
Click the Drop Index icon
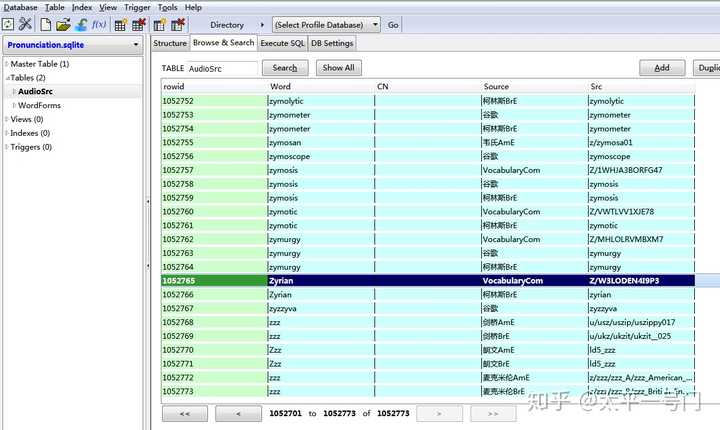[178, 25]
